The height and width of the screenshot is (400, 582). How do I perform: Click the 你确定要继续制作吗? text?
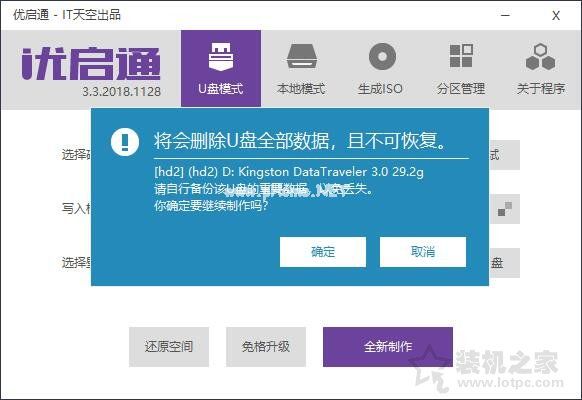pyautogui.click(x=211, y=206)
